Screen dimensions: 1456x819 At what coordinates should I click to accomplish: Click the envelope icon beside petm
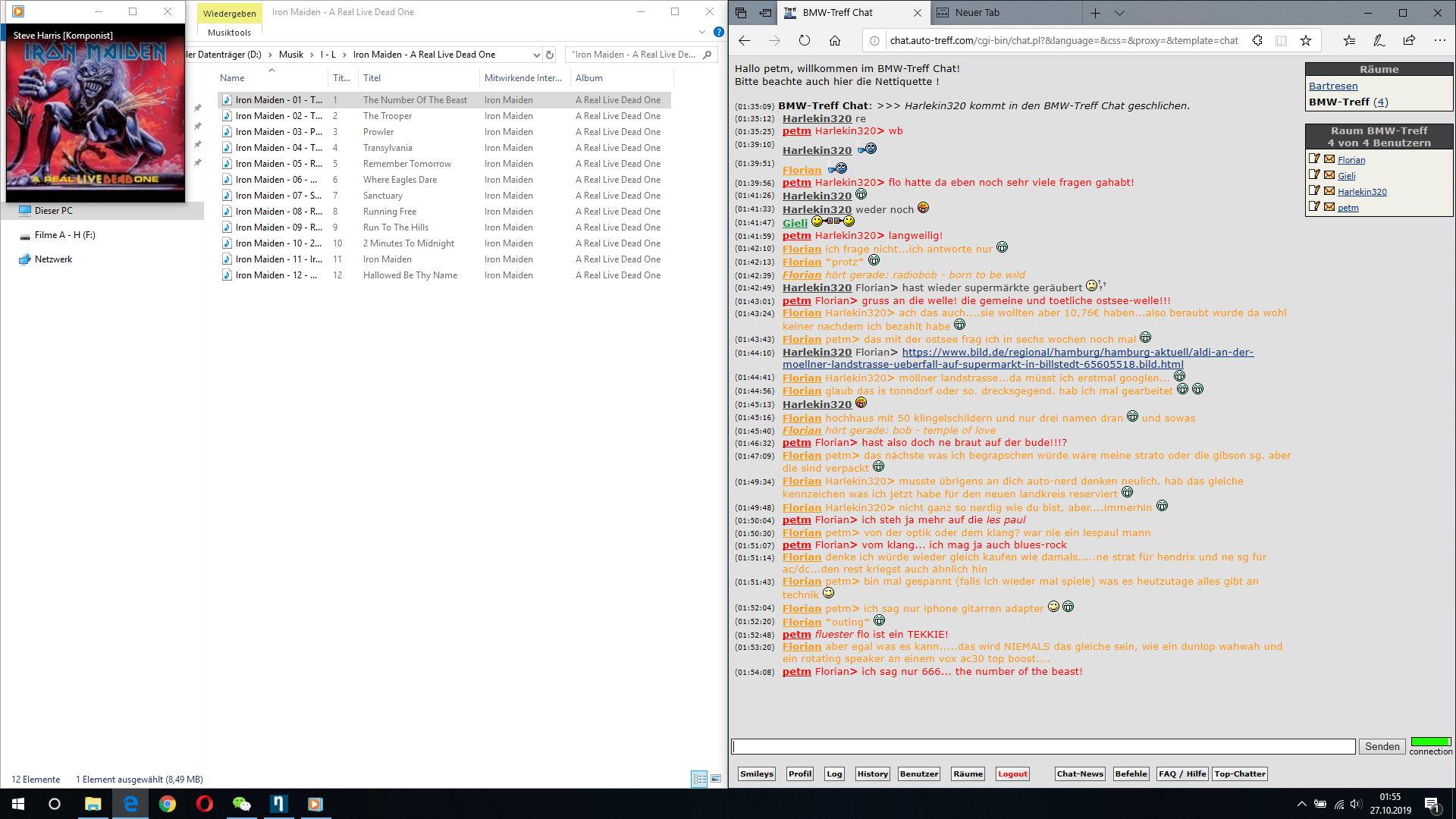(x=1329, y=207)
